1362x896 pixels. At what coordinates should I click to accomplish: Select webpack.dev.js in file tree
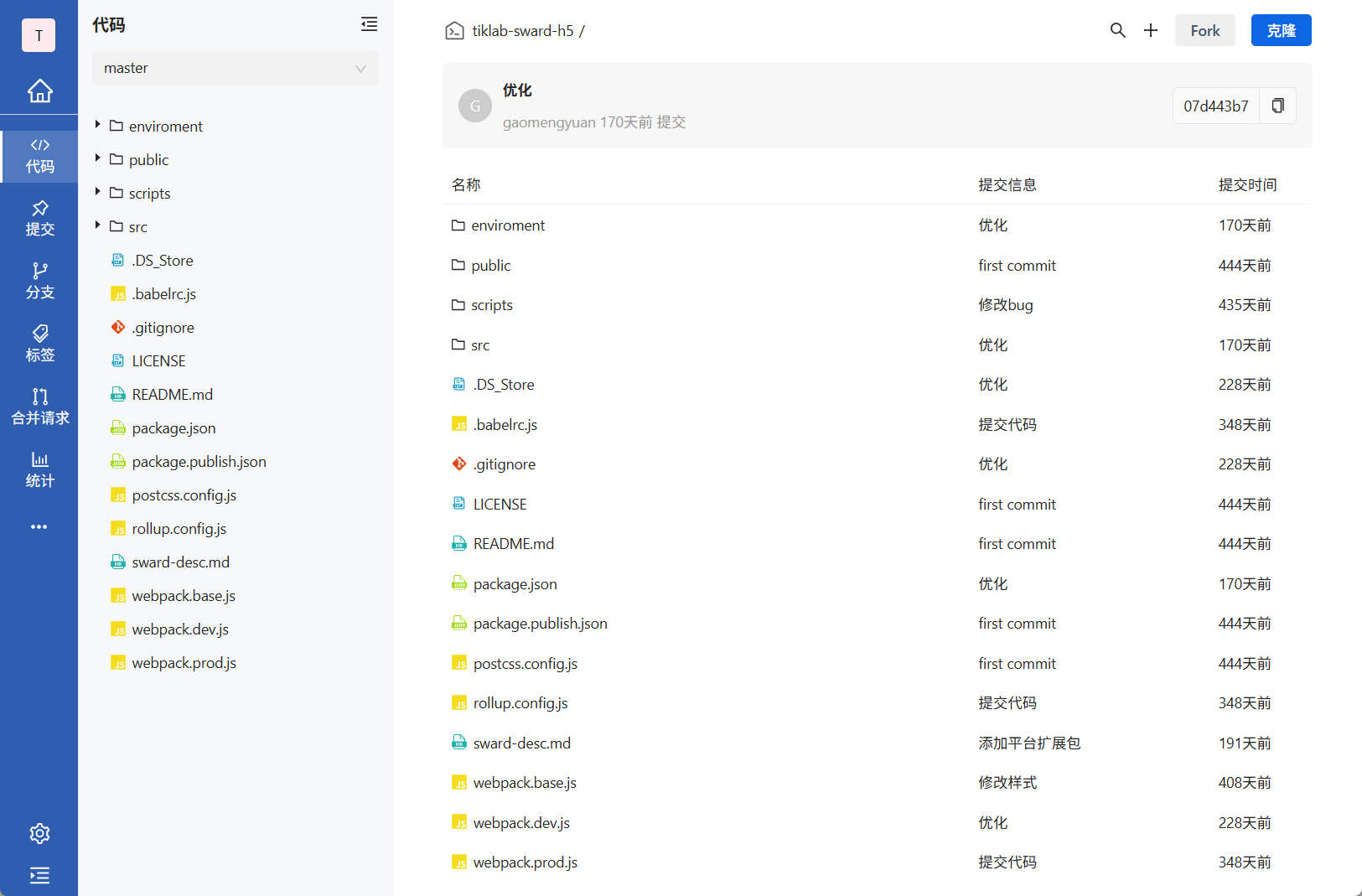pyautogui.click(x=180, y=629)
